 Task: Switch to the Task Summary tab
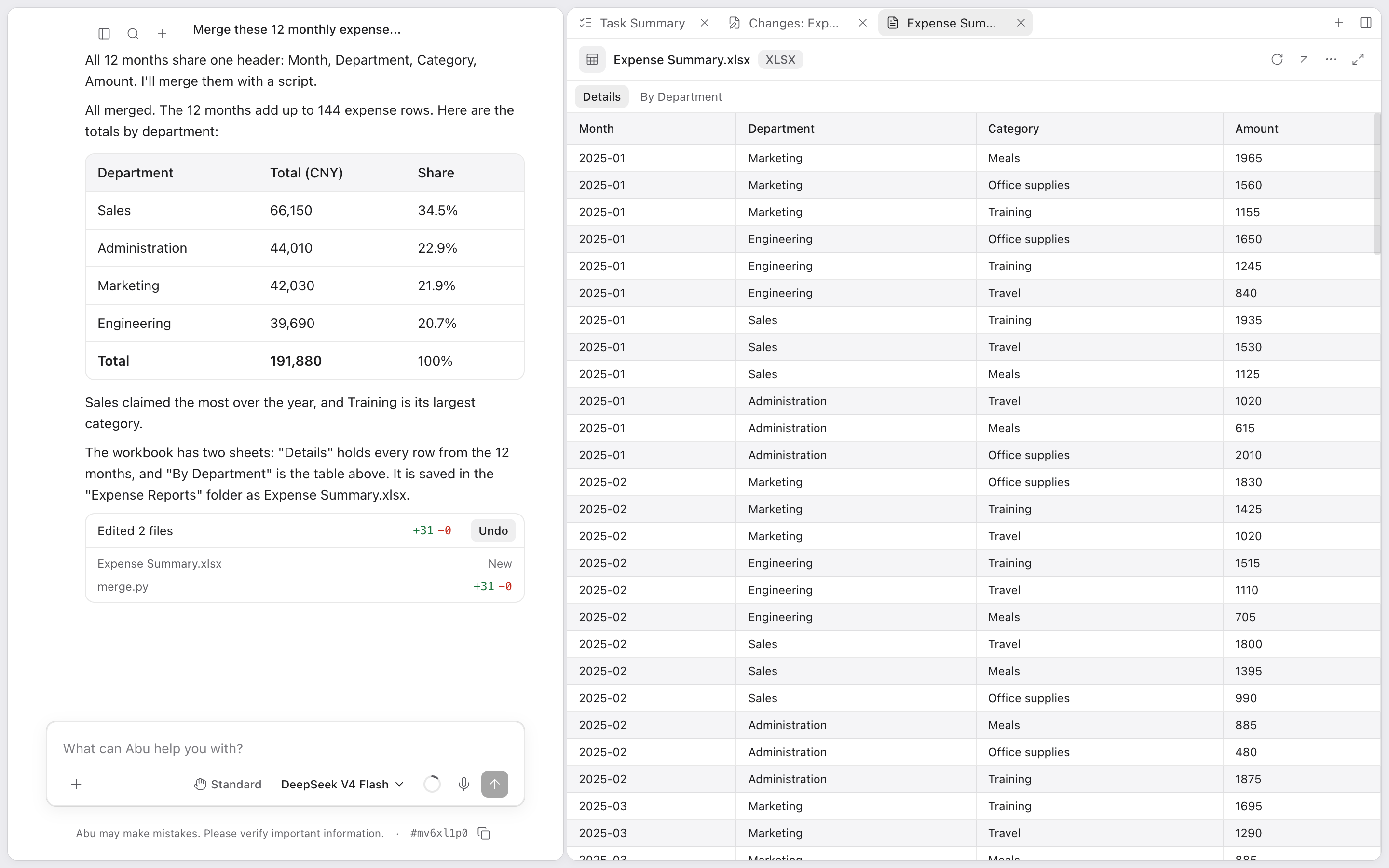[x=642, y=23]
